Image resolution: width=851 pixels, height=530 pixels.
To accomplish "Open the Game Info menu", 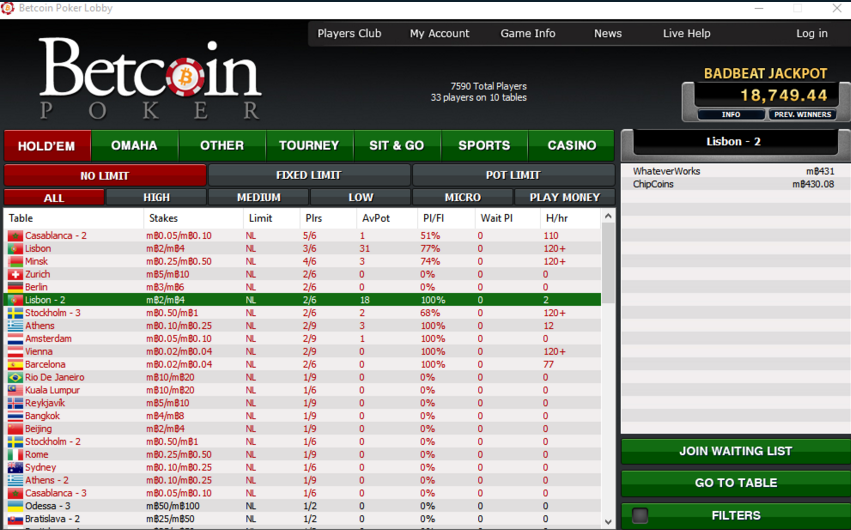I will (528, 34).
